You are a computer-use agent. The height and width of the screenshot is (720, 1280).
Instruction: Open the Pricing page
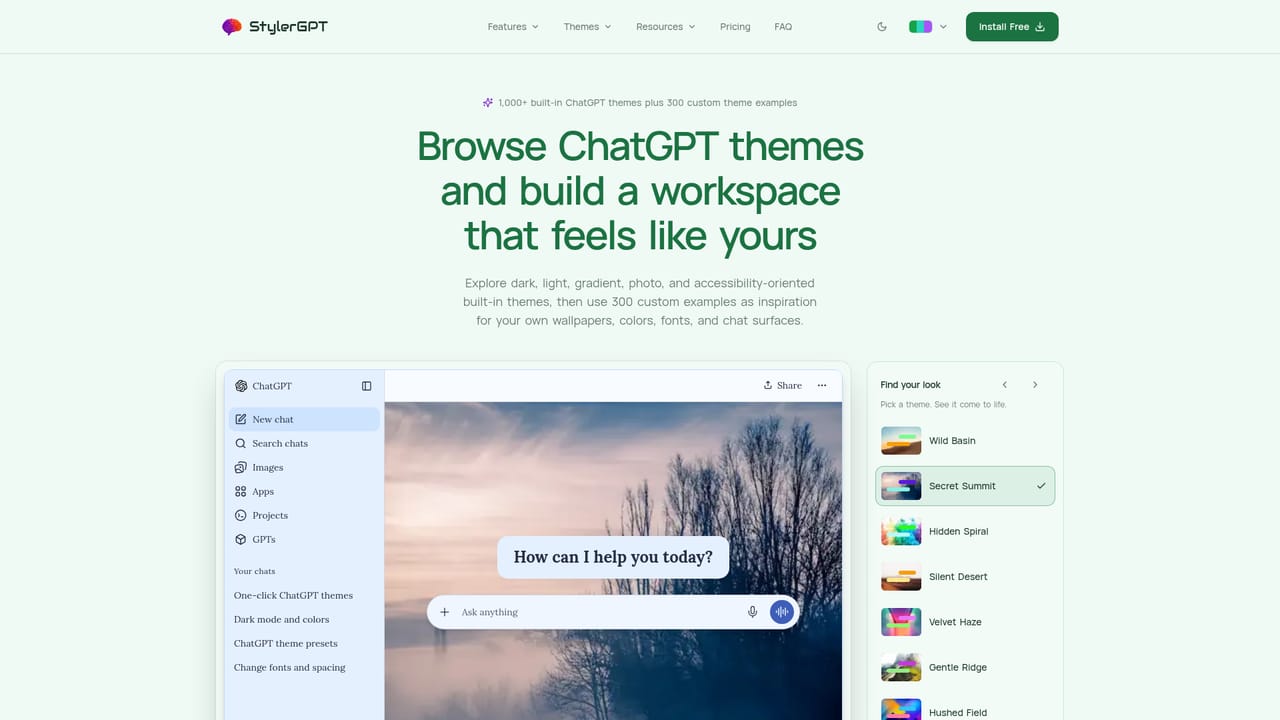[x=735, y=27]
